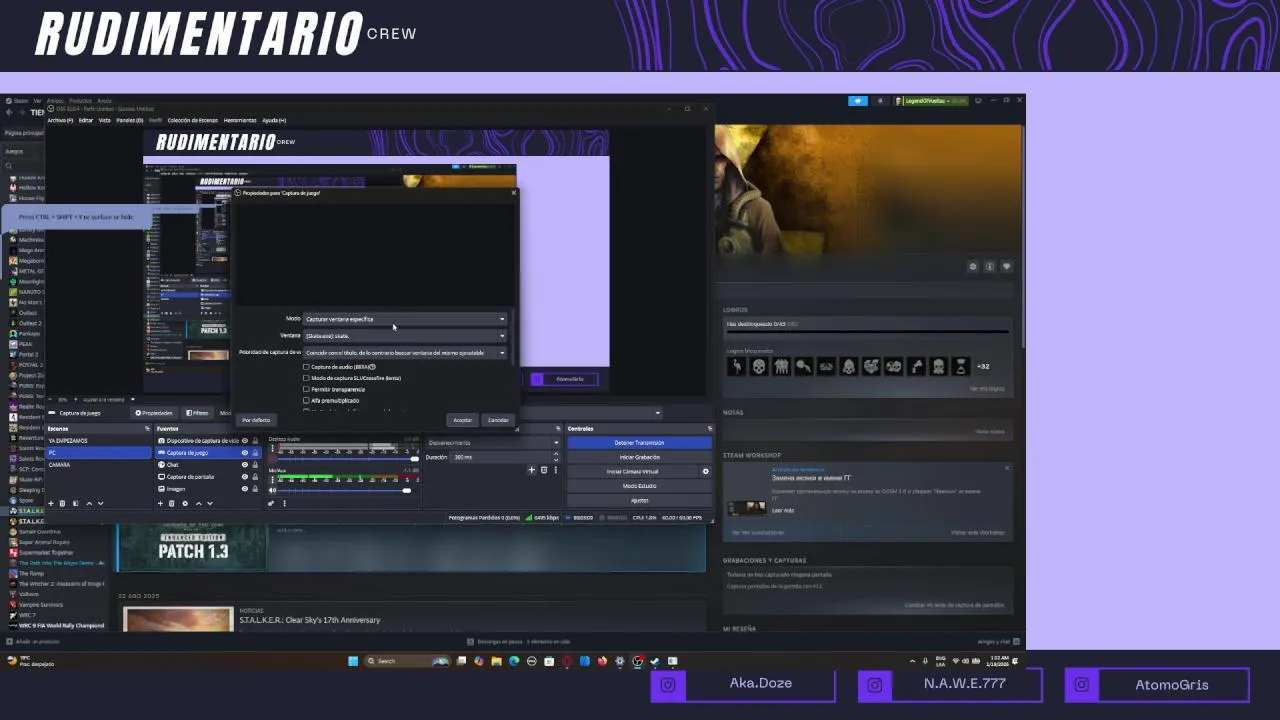The height and width of the screenshot is (720, 1280).
Task: Open the Paneles menu in OBS
Action: 129,120
